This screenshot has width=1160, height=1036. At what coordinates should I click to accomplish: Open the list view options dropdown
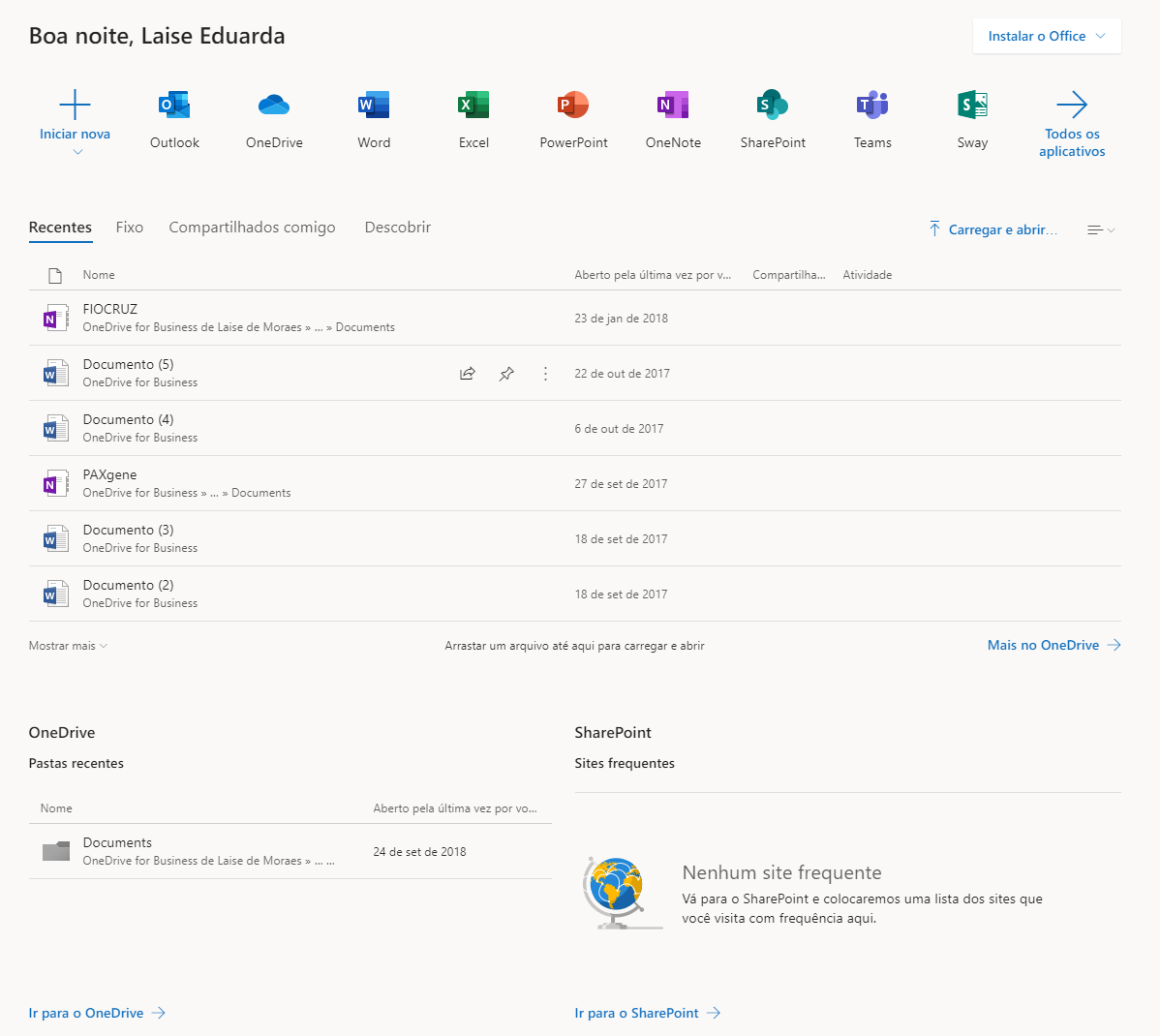pyautogui.click(x=1101, y=230)
